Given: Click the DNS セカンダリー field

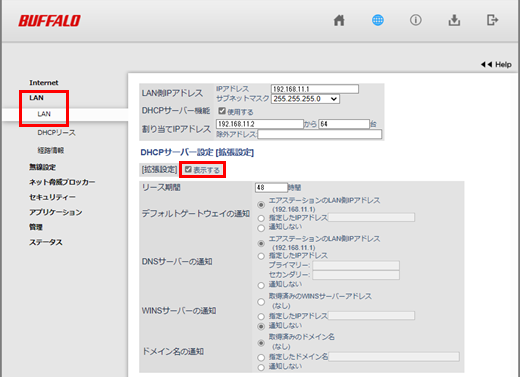Looking at the screenshot, I should [356, 275].
